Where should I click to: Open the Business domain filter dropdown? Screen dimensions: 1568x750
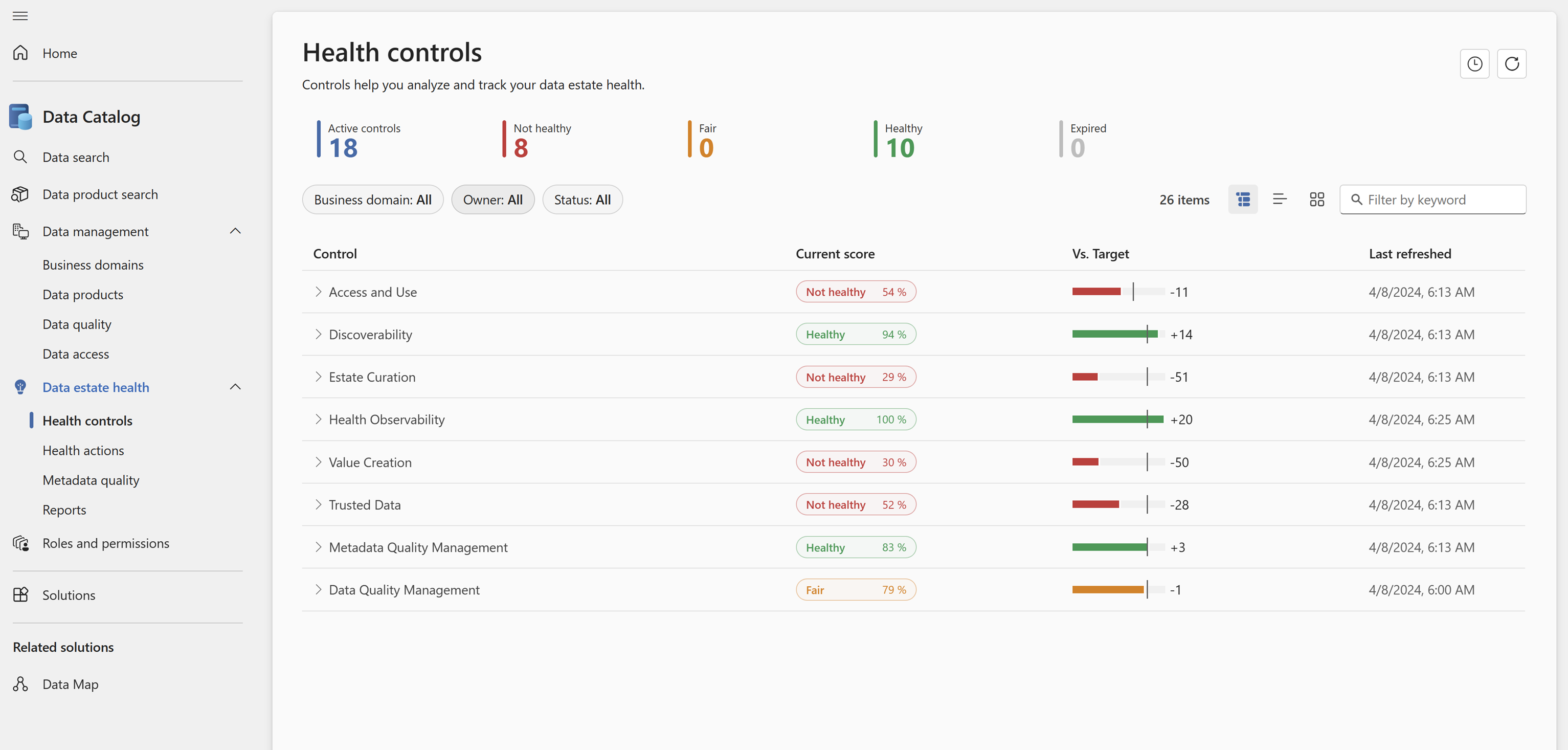click(372, 200)
